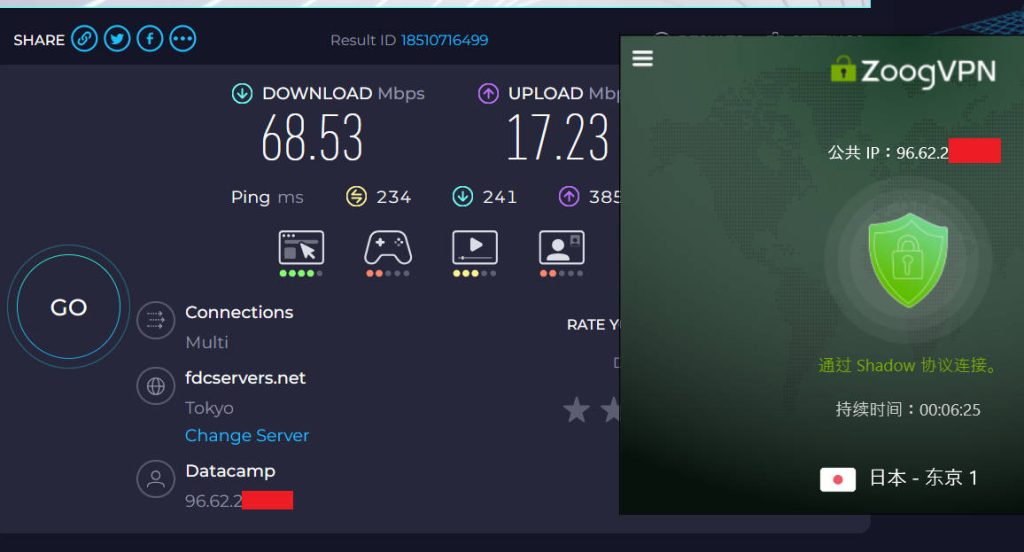Open the ZoogVPN hamburger menu
The height and width of the screenshot is (552, 1024).
(643, 59)
